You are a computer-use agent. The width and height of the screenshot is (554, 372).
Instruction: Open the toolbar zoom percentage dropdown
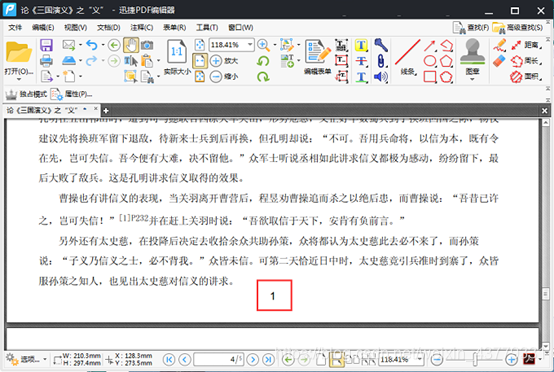(250, 45)
